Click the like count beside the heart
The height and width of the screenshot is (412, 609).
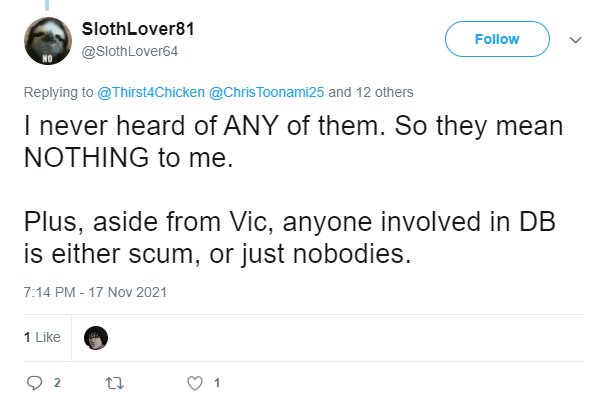tap(217, 383)
